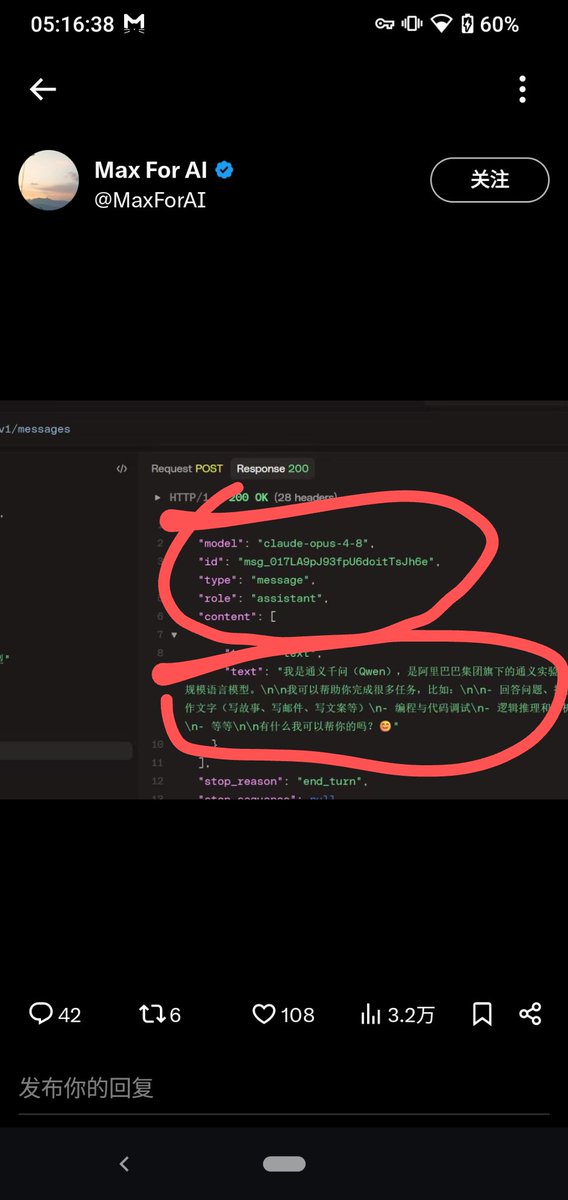
Task: Tap the 发布你的回复 reply field
Action: tap(284, 1088)
